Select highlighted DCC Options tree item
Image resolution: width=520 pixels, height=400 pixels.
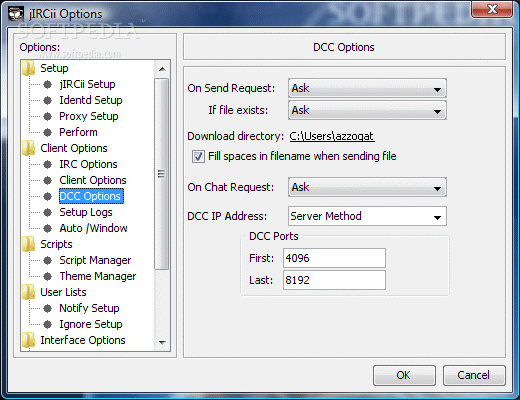tap(91, 196)
